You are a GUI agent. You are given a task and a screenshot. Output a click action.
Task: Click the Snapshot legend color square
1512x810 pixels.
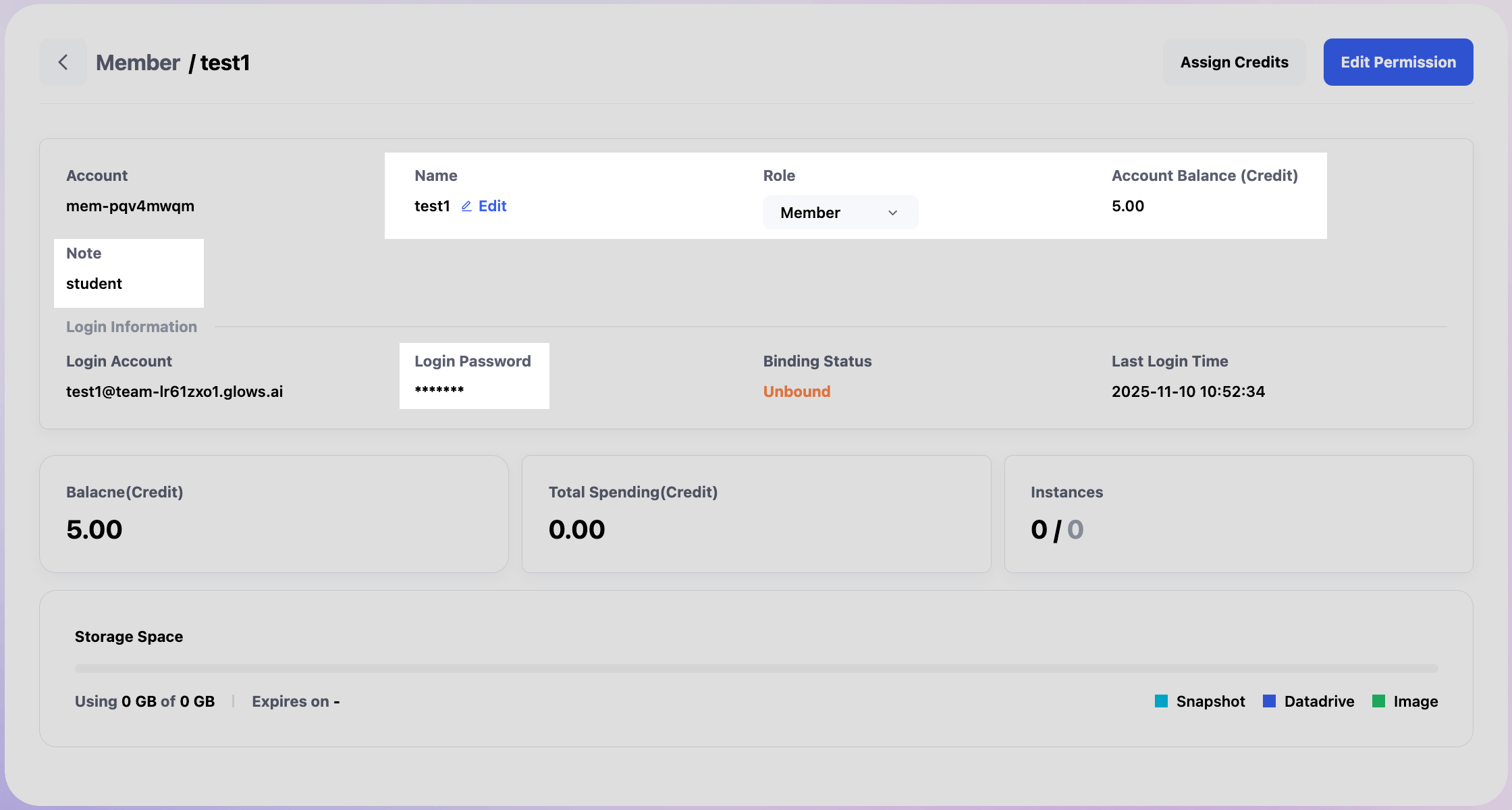click(x=1161, y=701)
